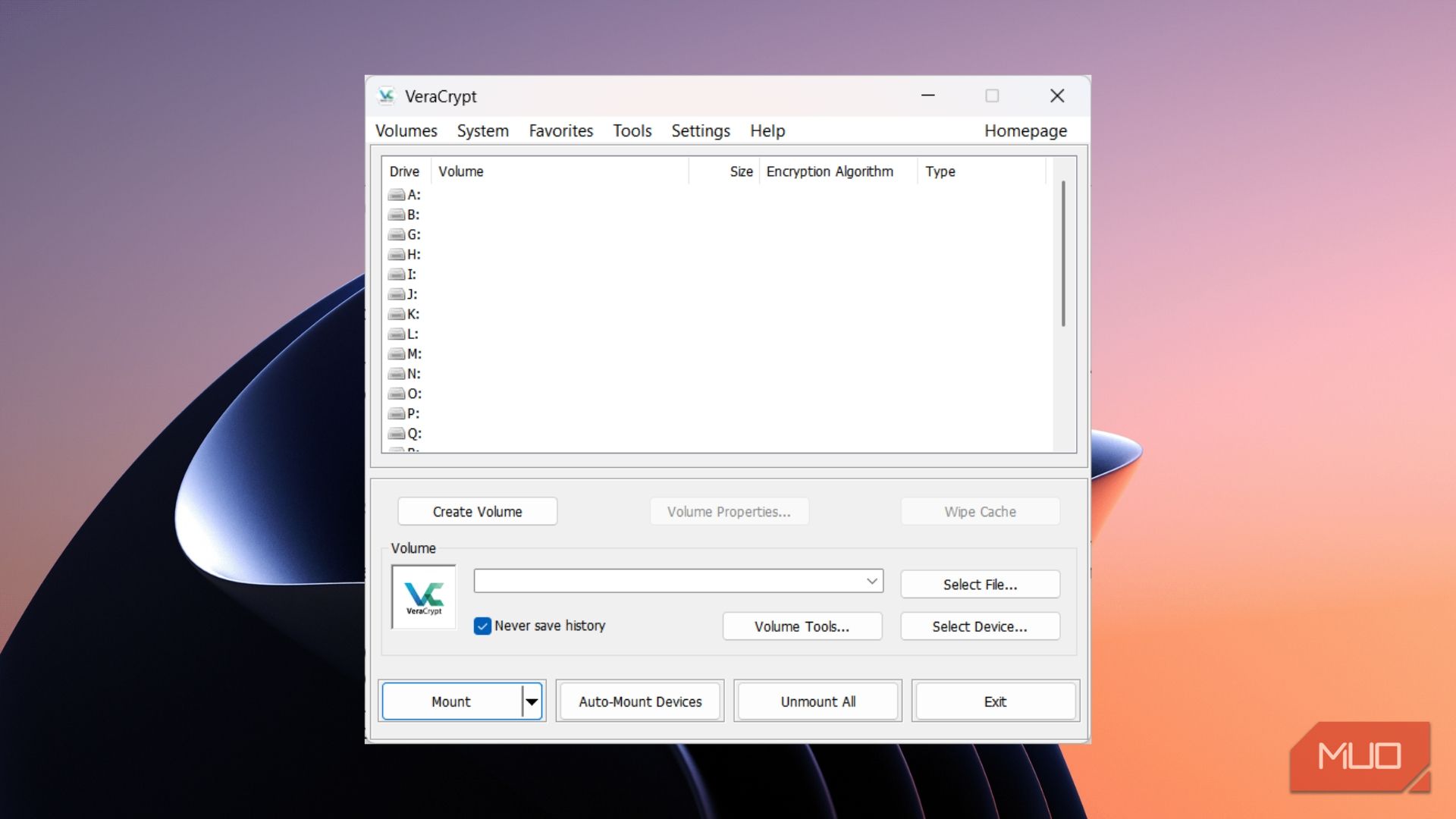Open the Help menu

pyautogui.click(x=767, y=130)
